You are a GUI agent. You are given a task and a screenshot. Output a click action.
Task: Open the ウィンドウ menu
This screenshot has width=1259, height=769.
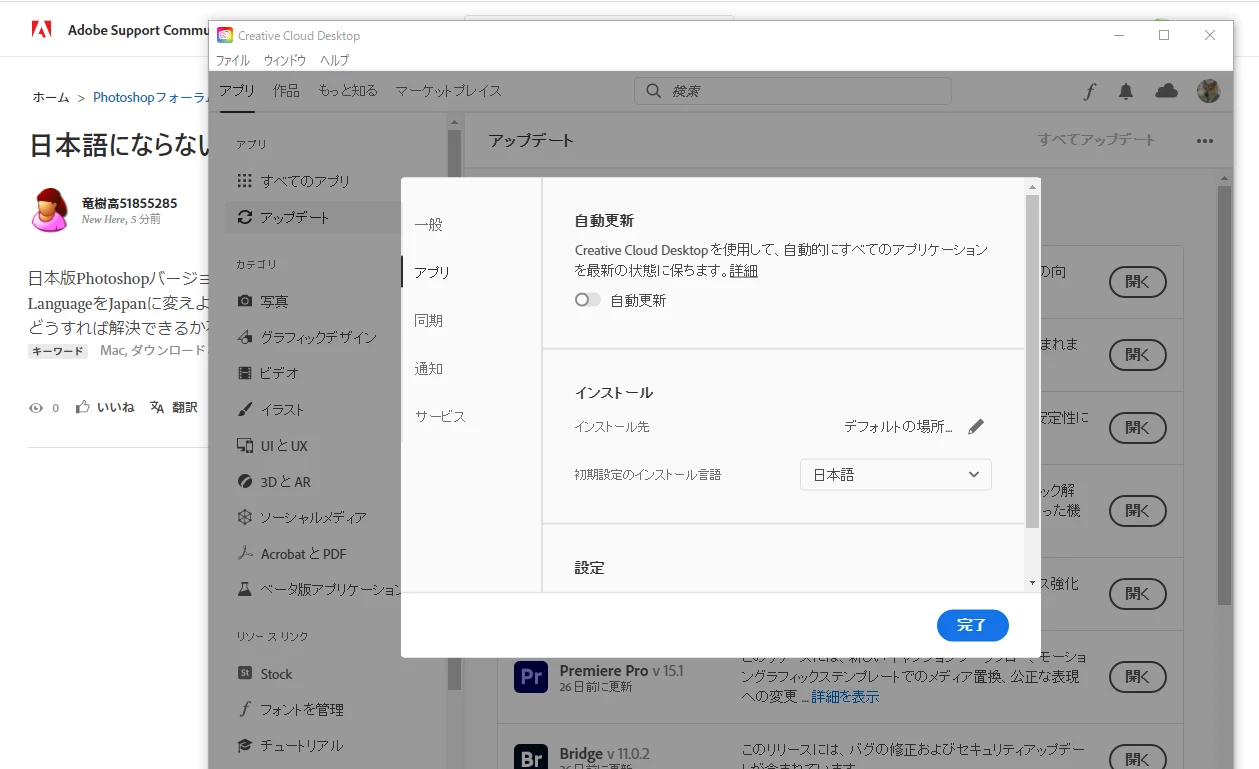tap(285, 61)
